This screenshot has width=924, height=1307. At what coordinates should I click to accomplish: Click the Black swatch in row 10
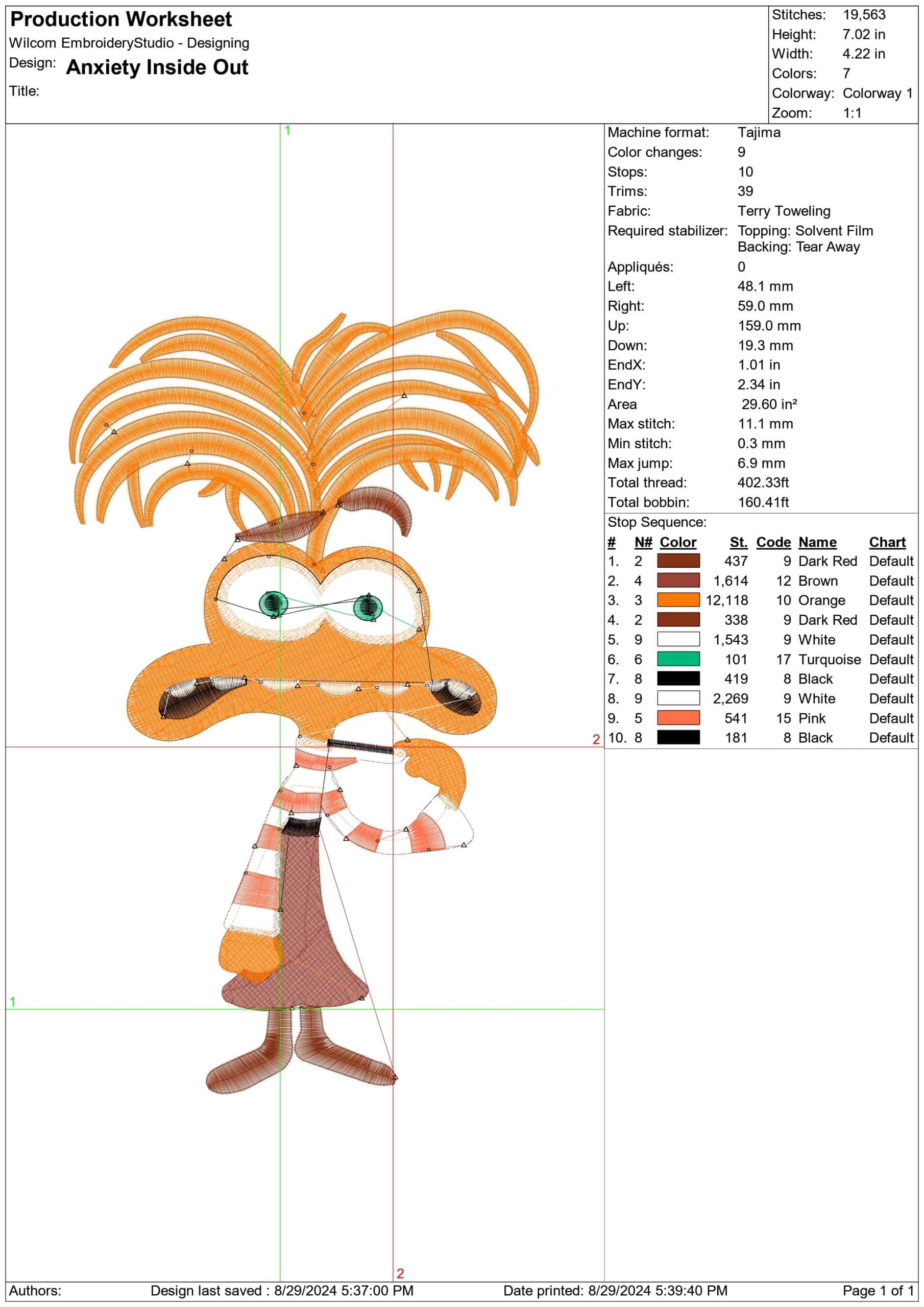click(x=678, y=737)
